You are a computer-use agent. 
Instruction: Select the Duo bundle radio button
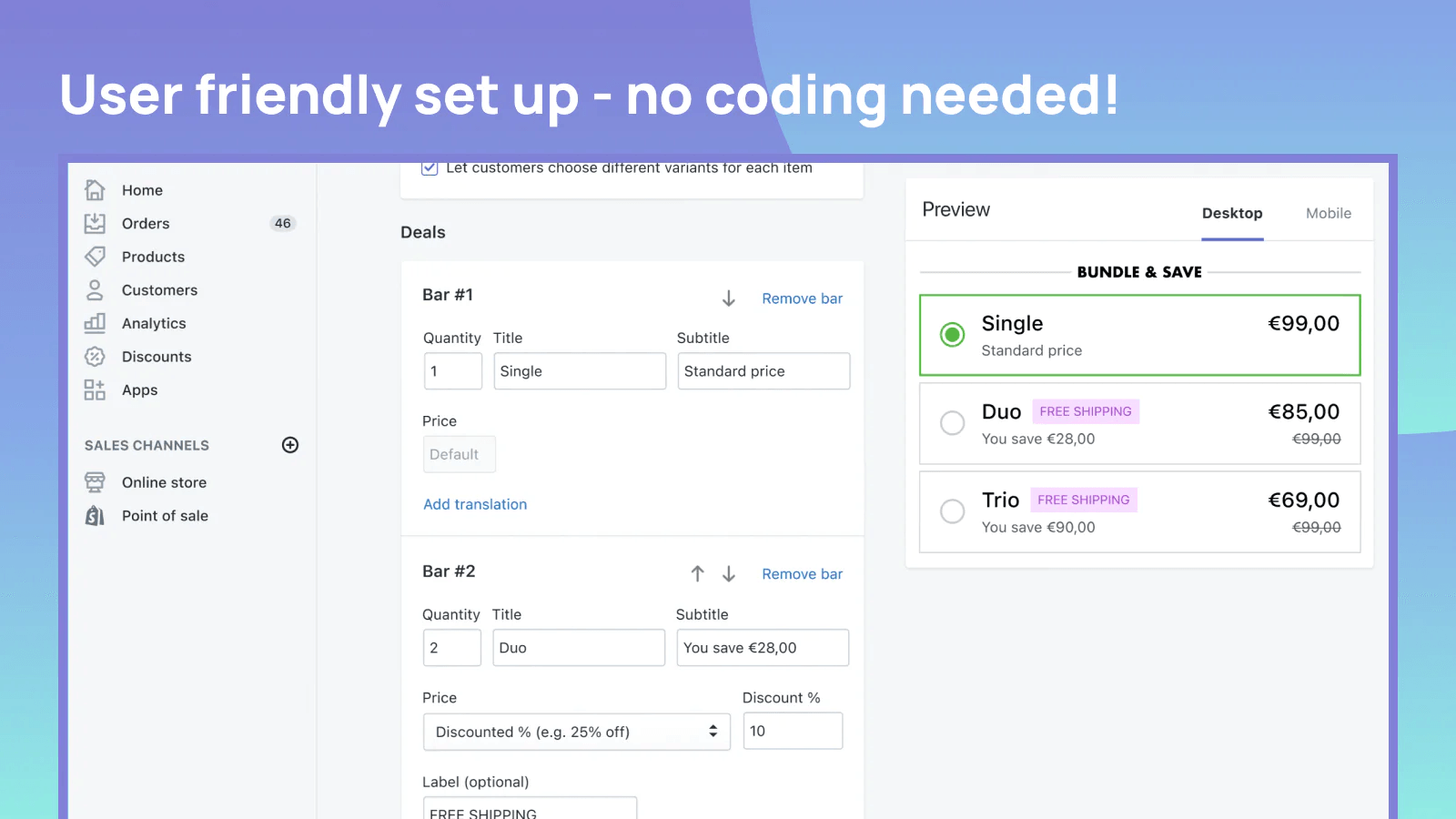coord(952,422)
